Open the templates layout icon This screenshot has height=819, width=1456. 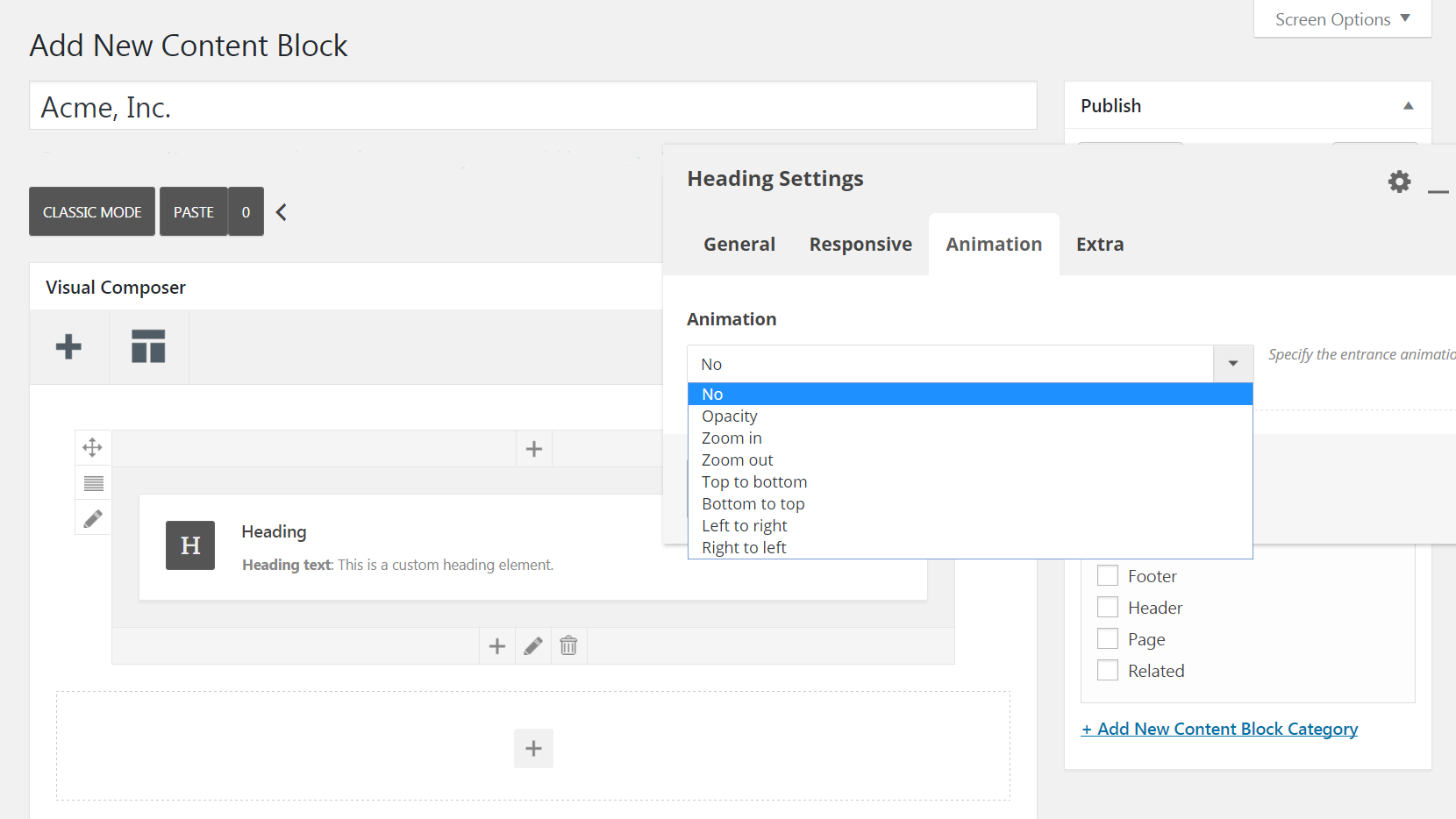[148, 346]
